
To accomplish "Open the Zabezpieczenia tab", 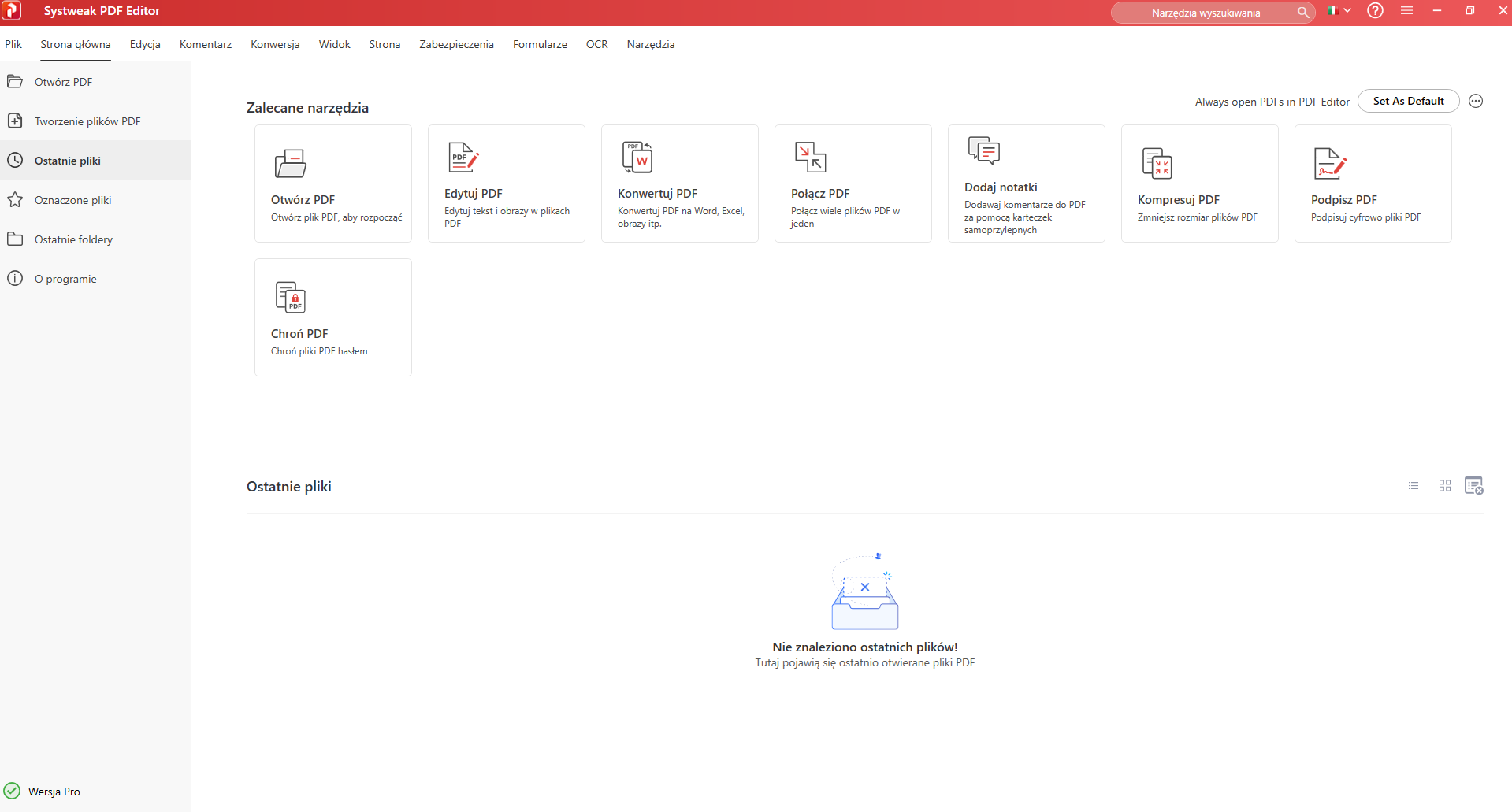I will [456, 44].
